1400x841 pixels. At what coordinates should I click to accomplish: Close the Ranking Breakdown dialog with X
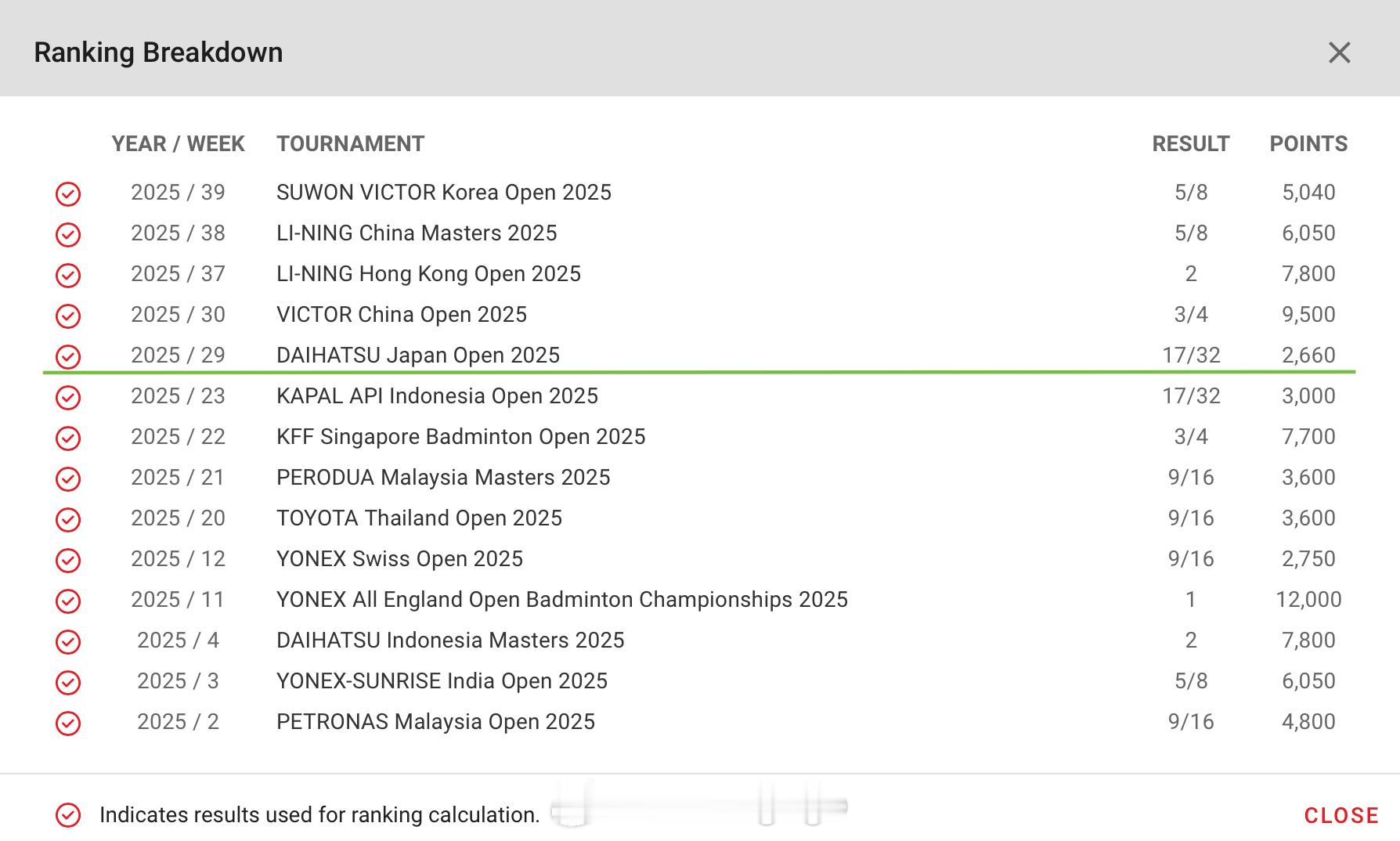[1340, 52]
